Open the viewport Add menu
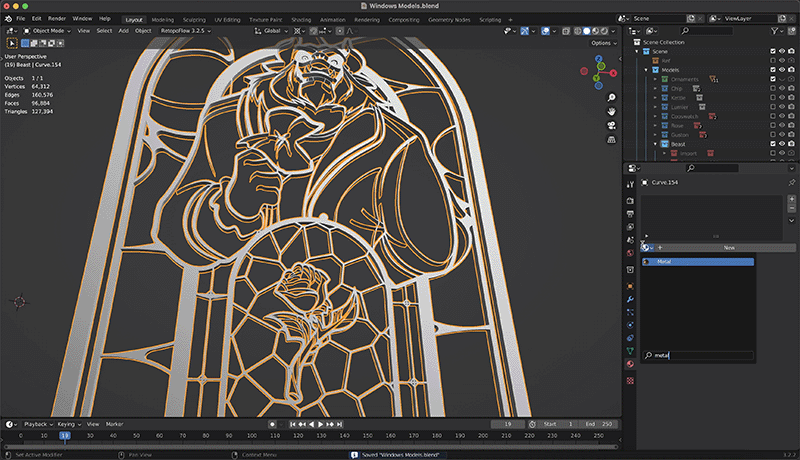The height and width of the screenshot is (460, 800). click(x=123, y=31)
